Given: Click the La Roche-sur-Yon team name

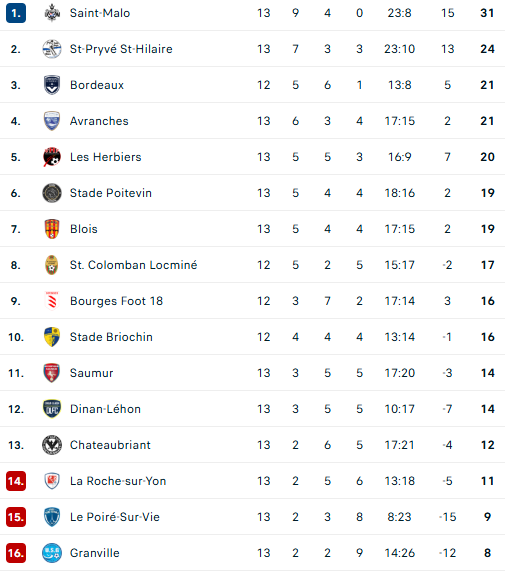Looking at the screenshot, I should click(x=118, y=481).
